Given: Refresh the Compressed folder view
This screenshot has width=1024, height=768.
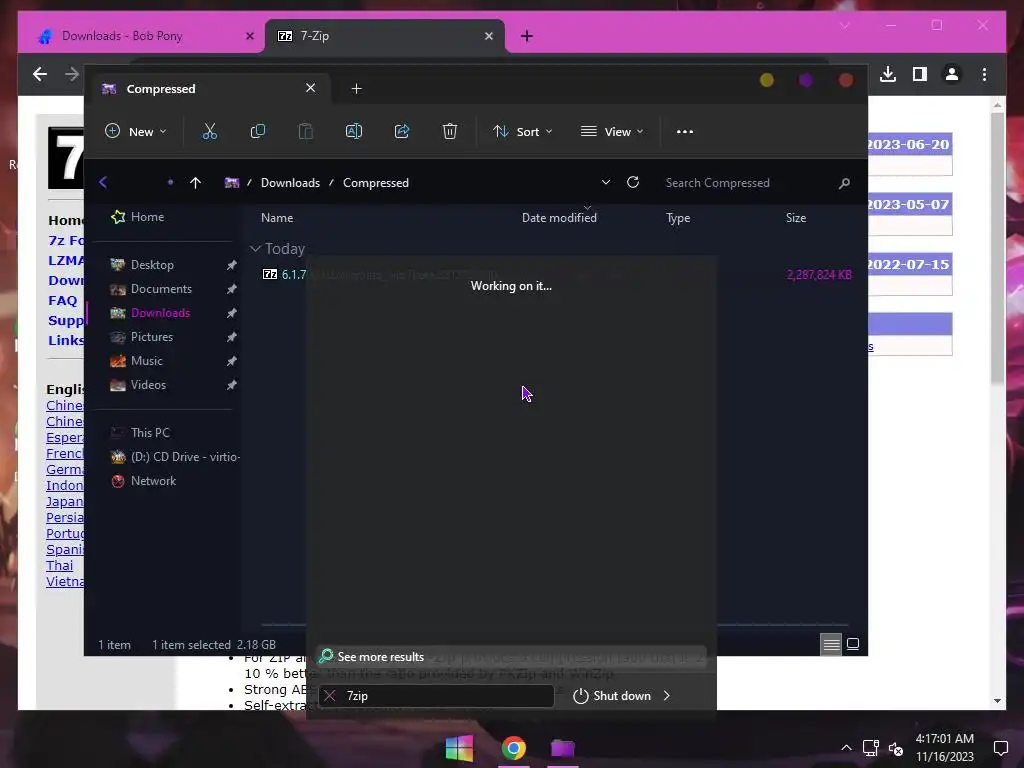Looking at the screenshot, I should (x=633, y=182).
